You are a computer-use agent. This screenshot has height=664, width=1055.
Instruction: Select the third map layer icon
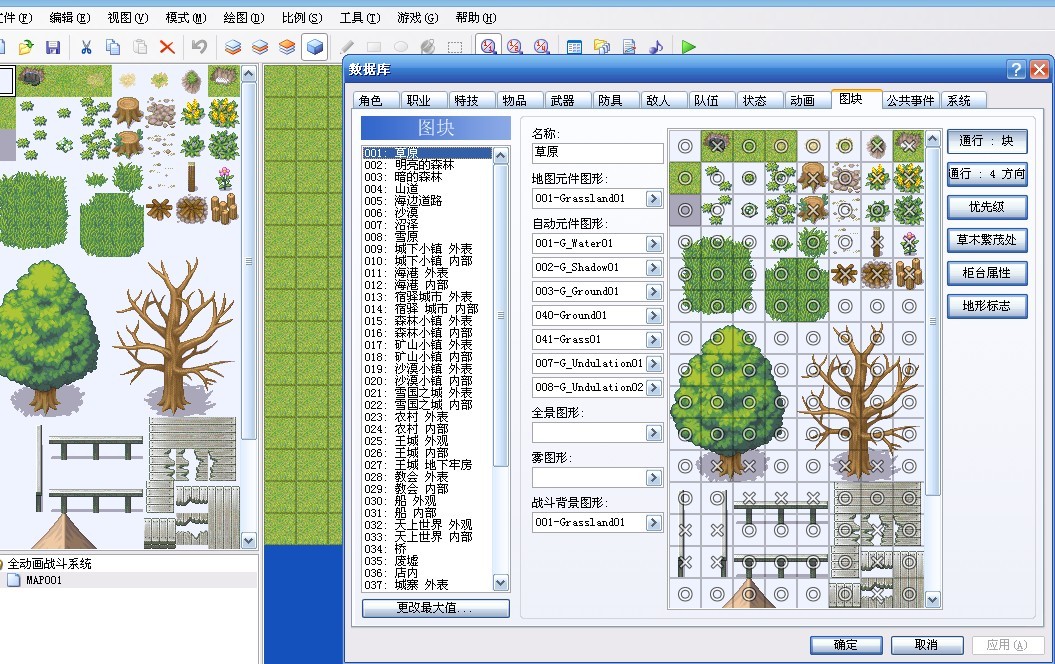pos(287,47)
